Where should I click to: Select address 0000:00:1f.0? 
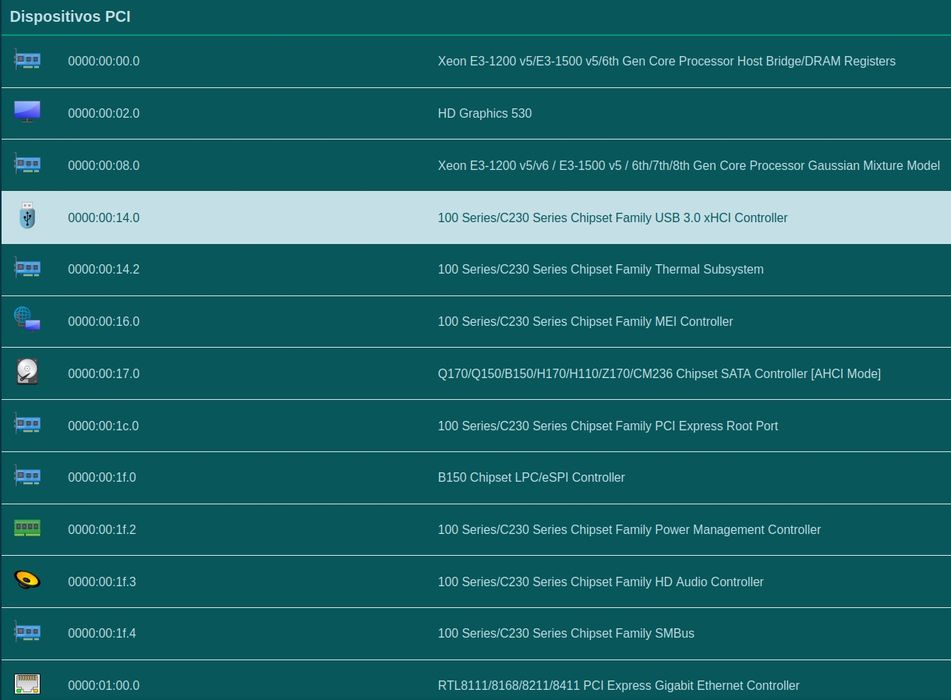coord(102,477)
